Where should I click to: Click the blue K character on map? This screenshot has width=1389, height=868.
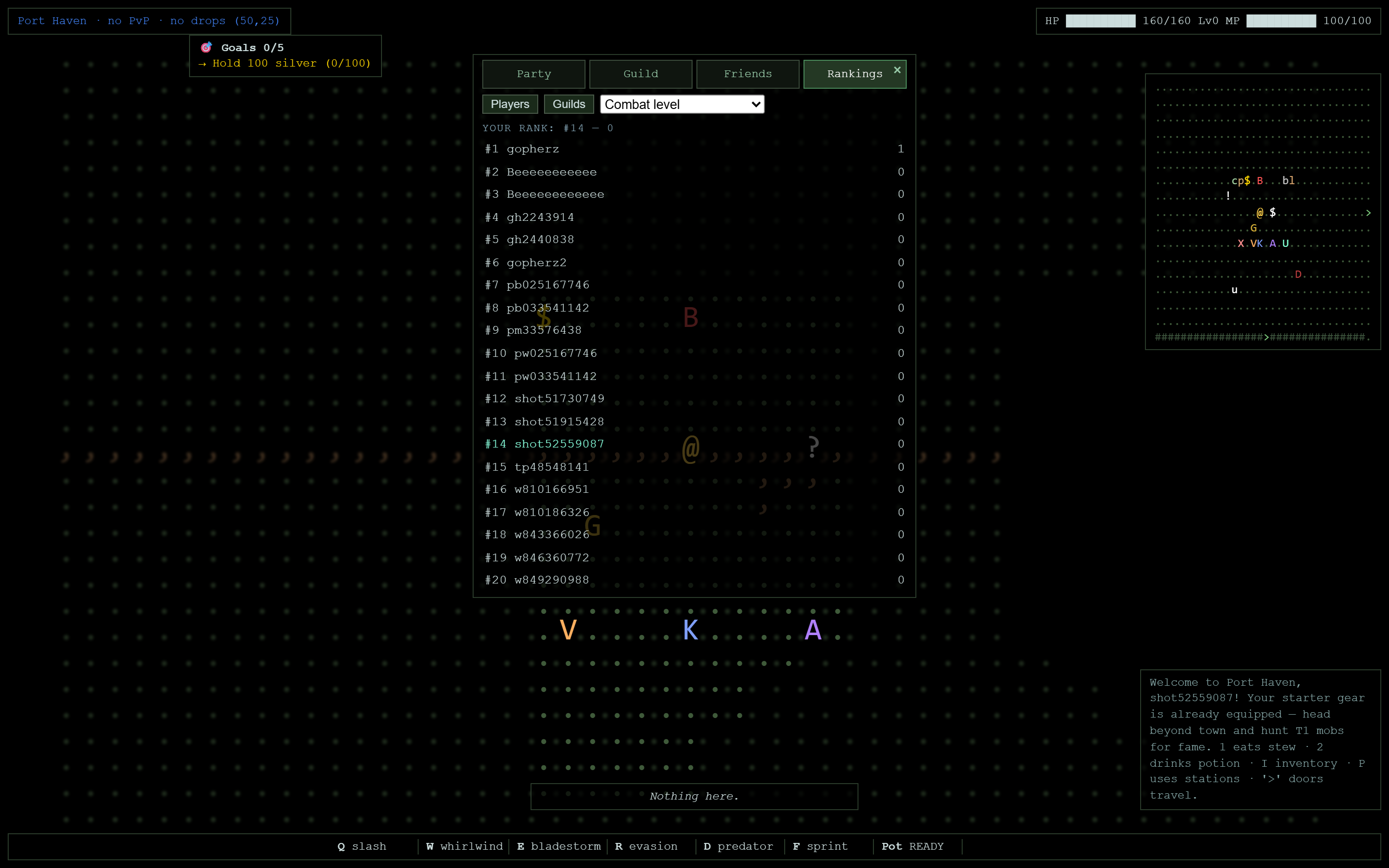(x=691, y=630)
